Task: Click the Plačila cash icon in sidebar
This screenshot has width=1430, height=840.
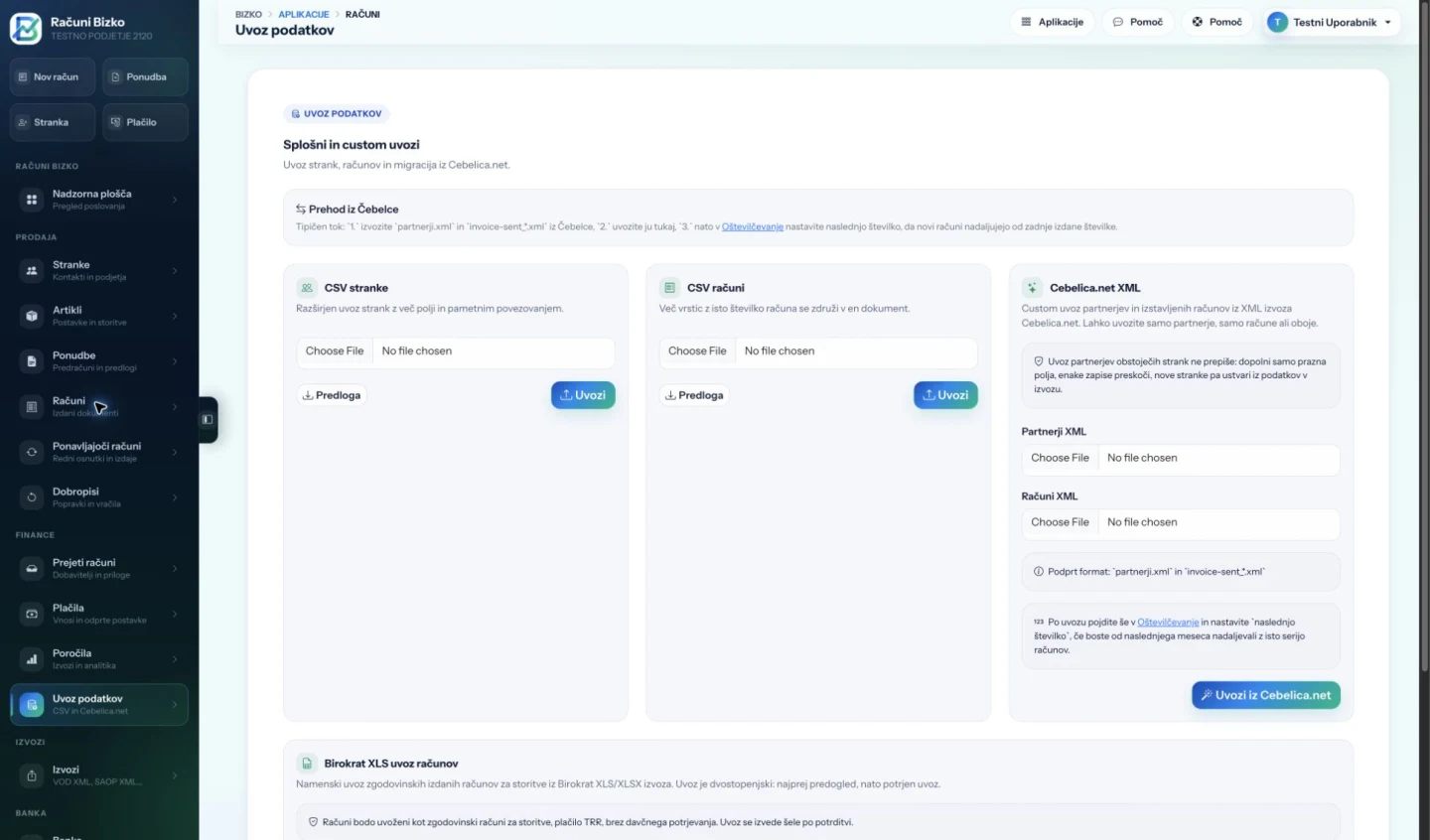Action: pyautogui.click(x=32, y=614)
